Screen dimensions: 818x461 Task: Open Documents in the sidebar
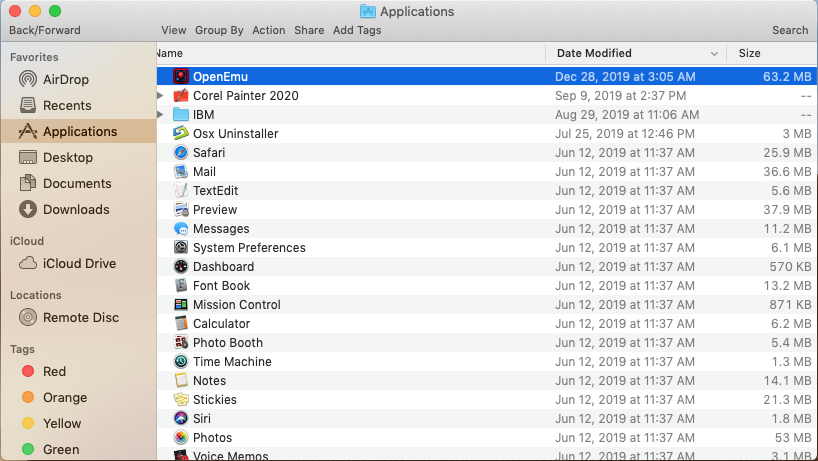[x=78, y=184]
